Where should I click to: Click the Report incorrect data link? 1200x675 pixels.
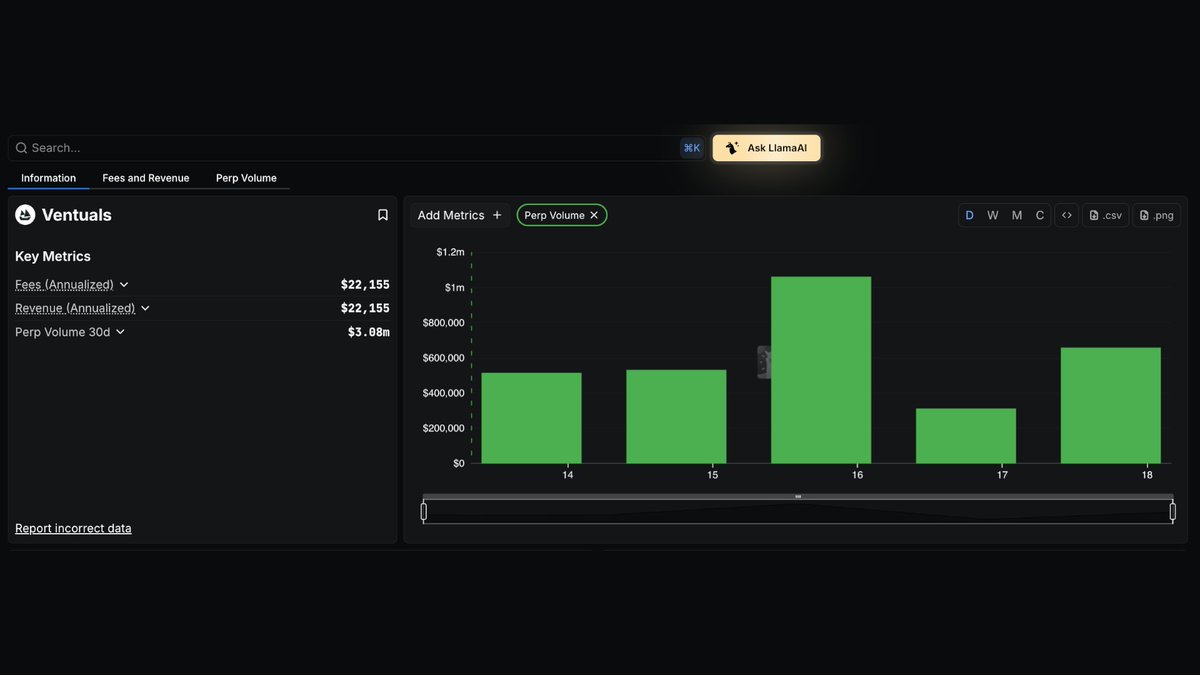tap(73, 528)
